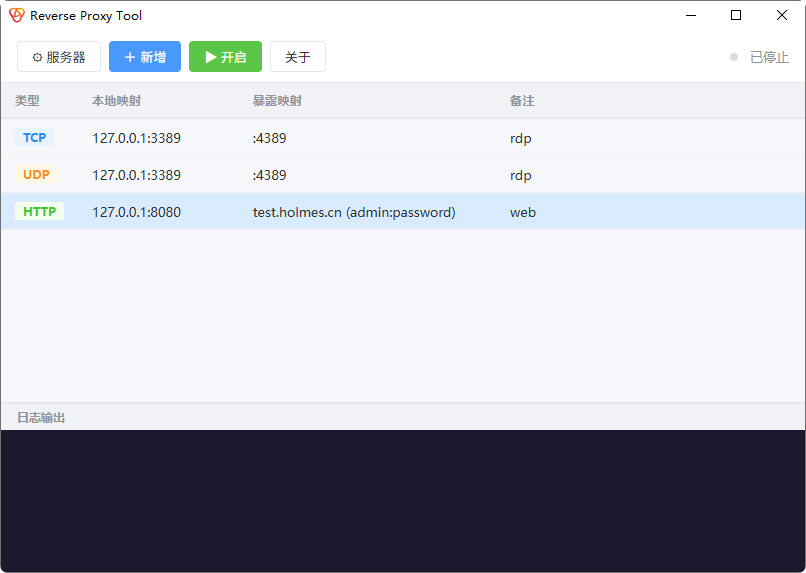Click the 本地映射 column header
Screen dimensions: 806x573
click(117, 101)
